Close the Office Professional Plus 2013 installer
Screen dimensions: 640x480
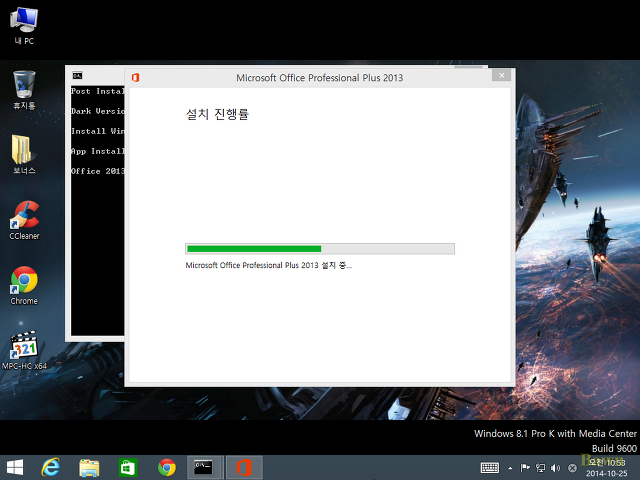tap(501, 76)
